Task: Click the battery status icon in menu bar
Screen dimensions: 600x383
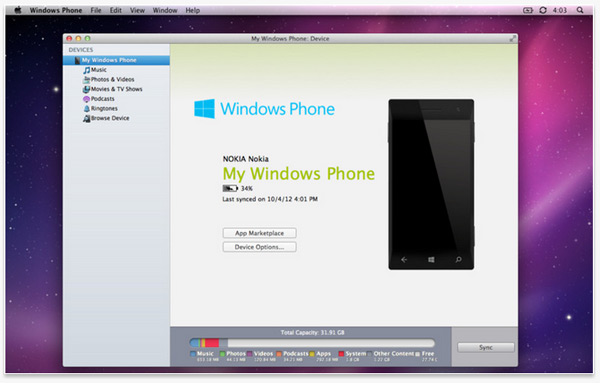Action: (528, 10)
